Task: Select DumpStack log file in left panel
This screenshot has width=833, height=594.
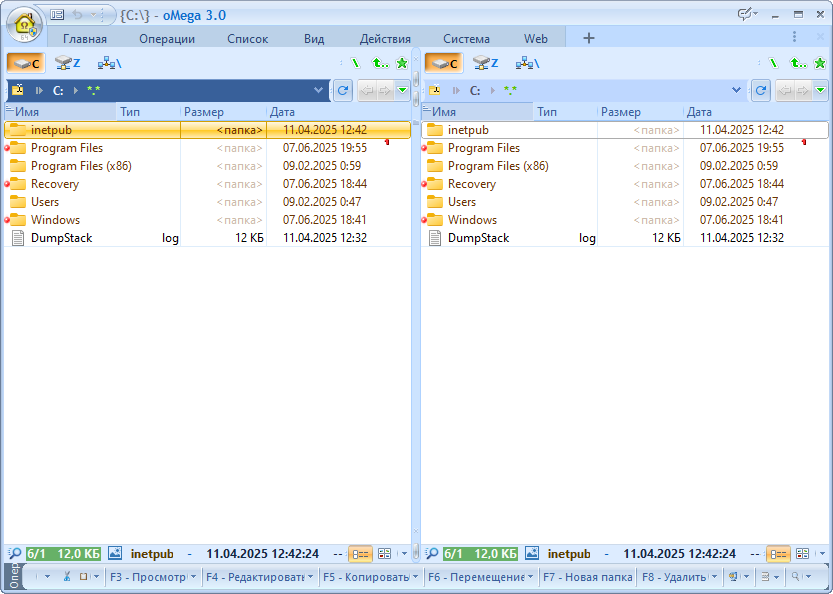Action: [207, 238]
